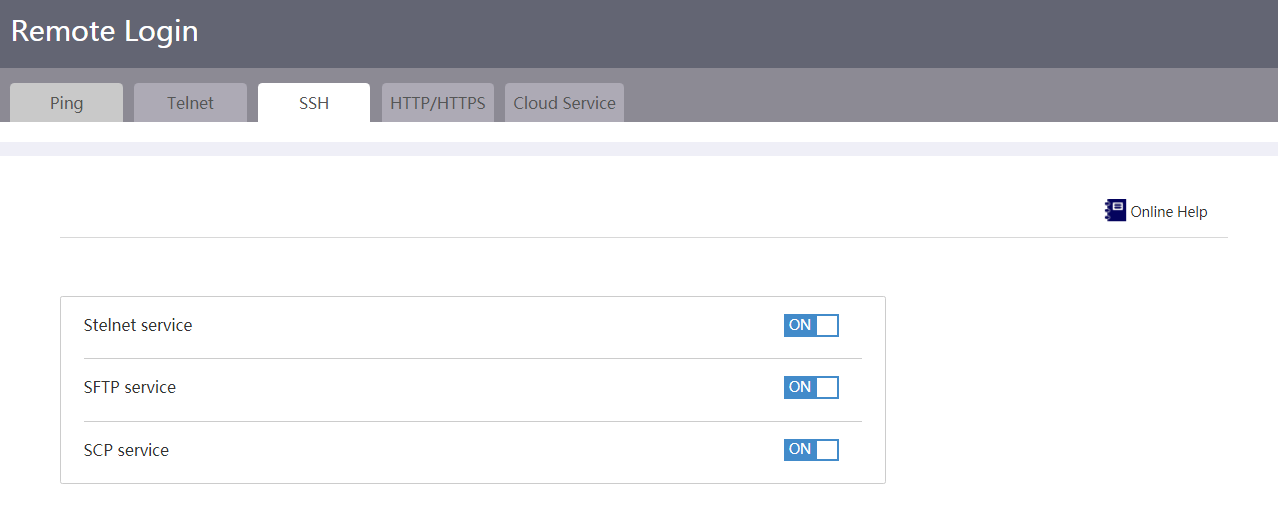The image size is (1278, 521).
Task: Click the white knob of the Stelnet switch
Action: [827, 325]
